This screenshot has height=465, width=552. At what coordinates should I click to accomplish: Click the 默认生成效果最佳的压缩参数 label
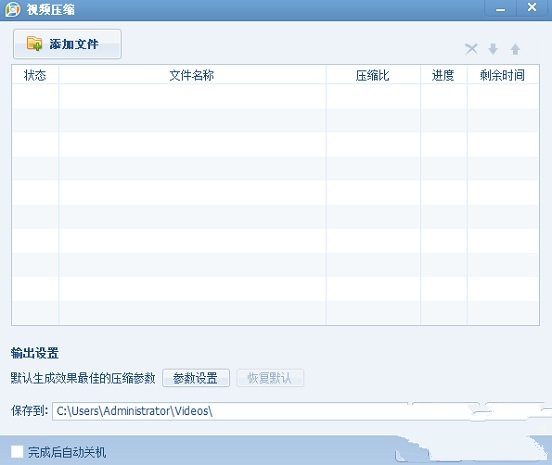[83, 378]
